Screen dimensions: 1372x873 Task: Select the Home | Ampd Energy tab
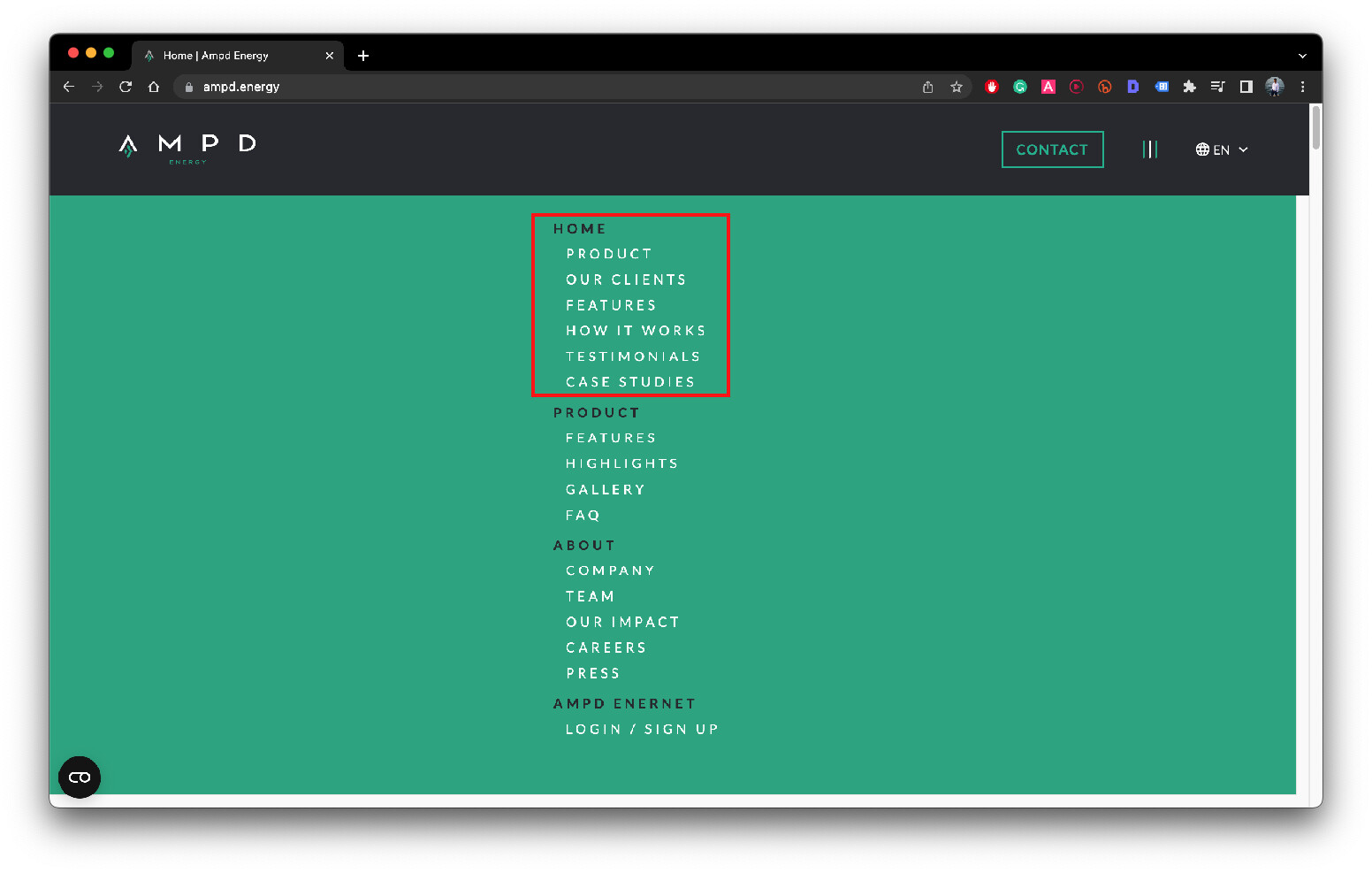pyautogui.click(x=239, y=56)
